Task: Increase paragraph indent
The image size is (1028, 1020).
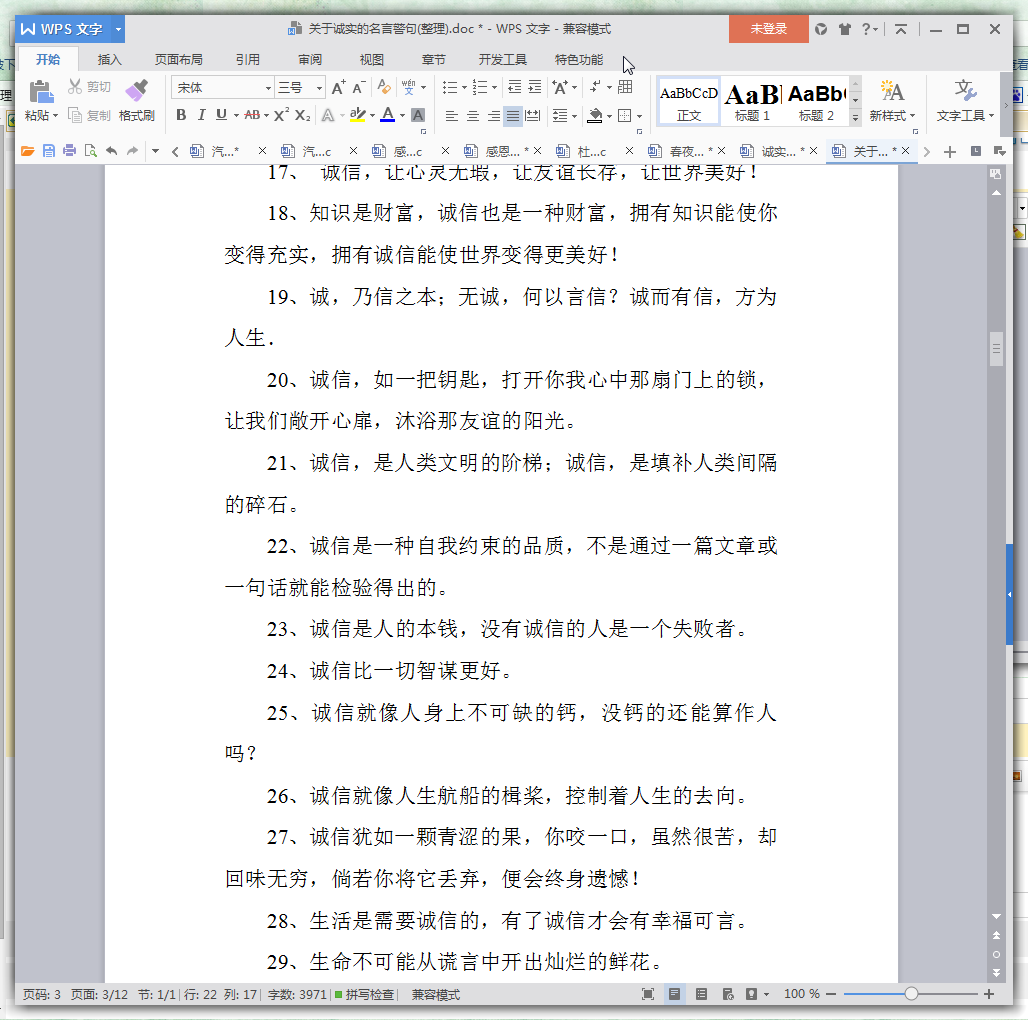Action: [x=535, y=87]
